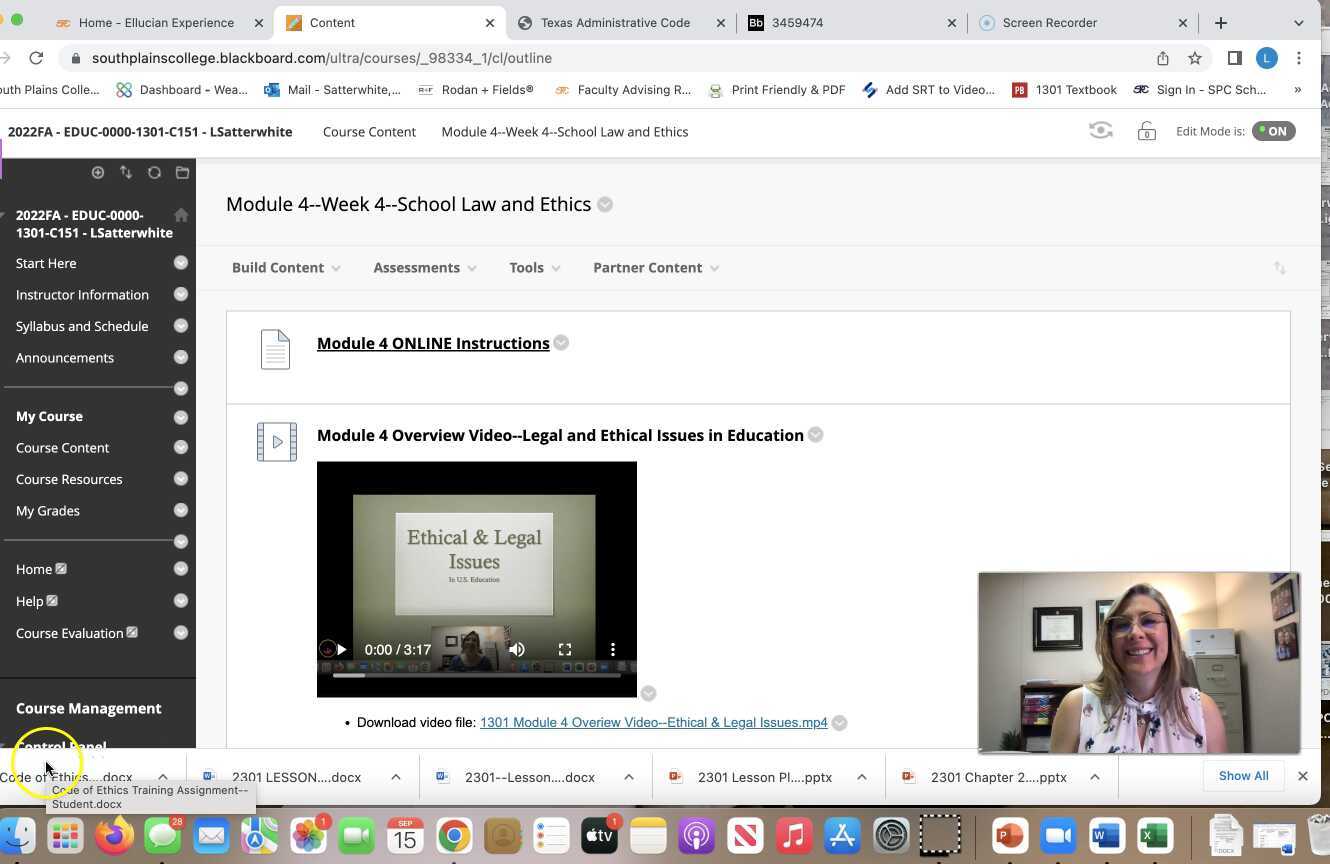Expand the Build Content dropdown
The width and height of the screenshot is (1330, 864).
click(285, 268)
